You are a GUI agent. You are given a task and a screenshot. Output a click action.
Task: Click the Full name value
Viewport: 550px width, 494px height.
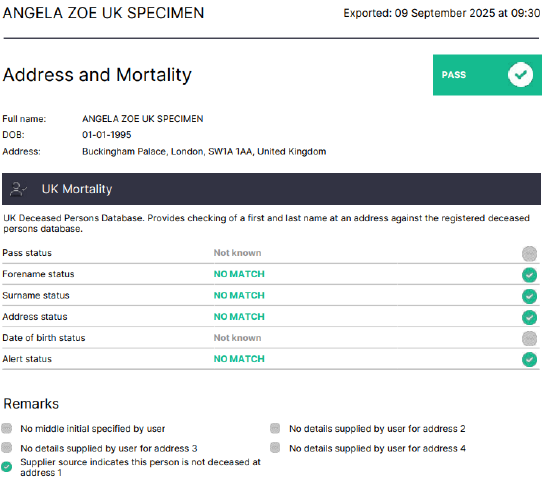click(x=142, y=119)
